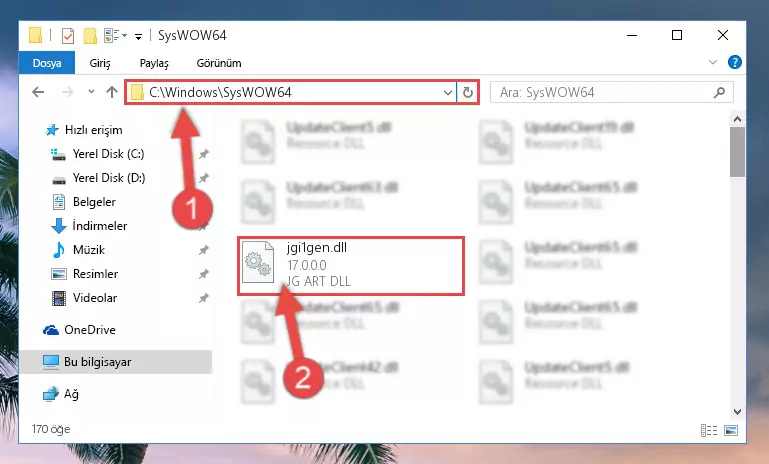Click the vertical scrollbar thumb
This screenshot has height=464, width=769.
pyautogui.click(x=737, y=152)
